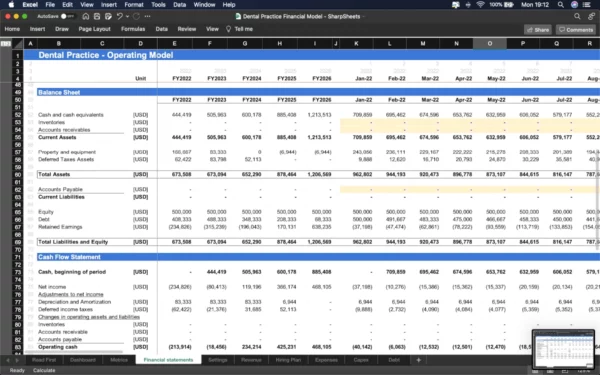This screenshot has width=600, height=375.
Task: Click the search magnifier in the Excel title bar
Action: [x=577, y=16]
